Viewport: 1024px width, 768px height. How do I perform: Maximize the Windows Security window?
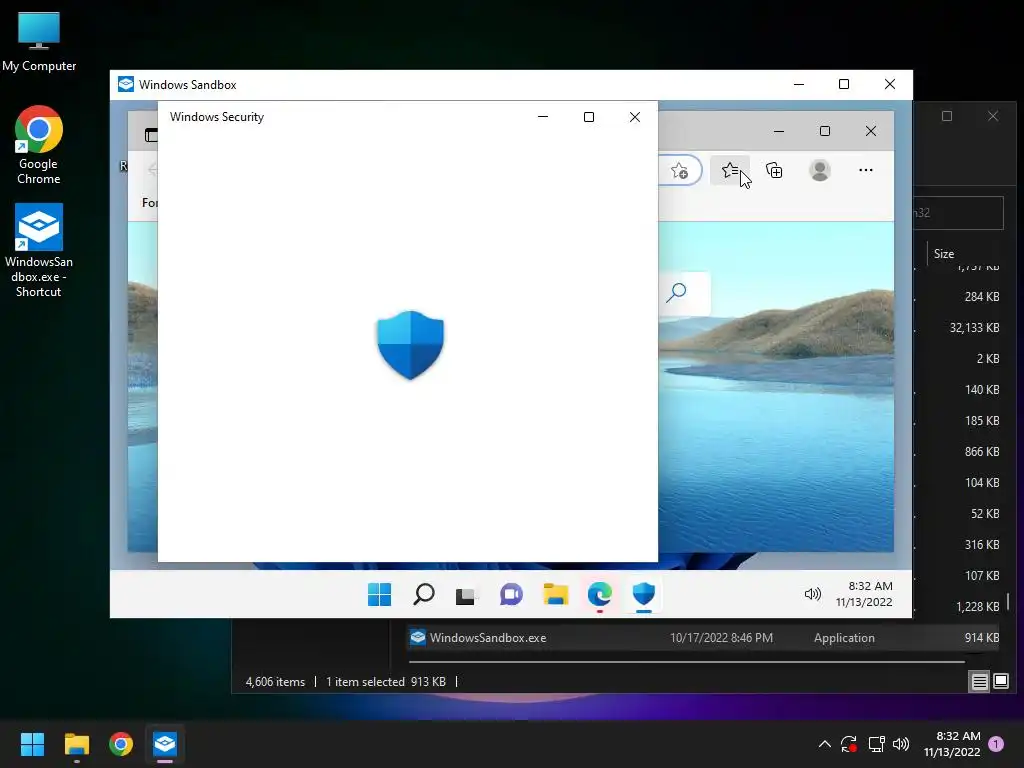(x=588, y=117)
